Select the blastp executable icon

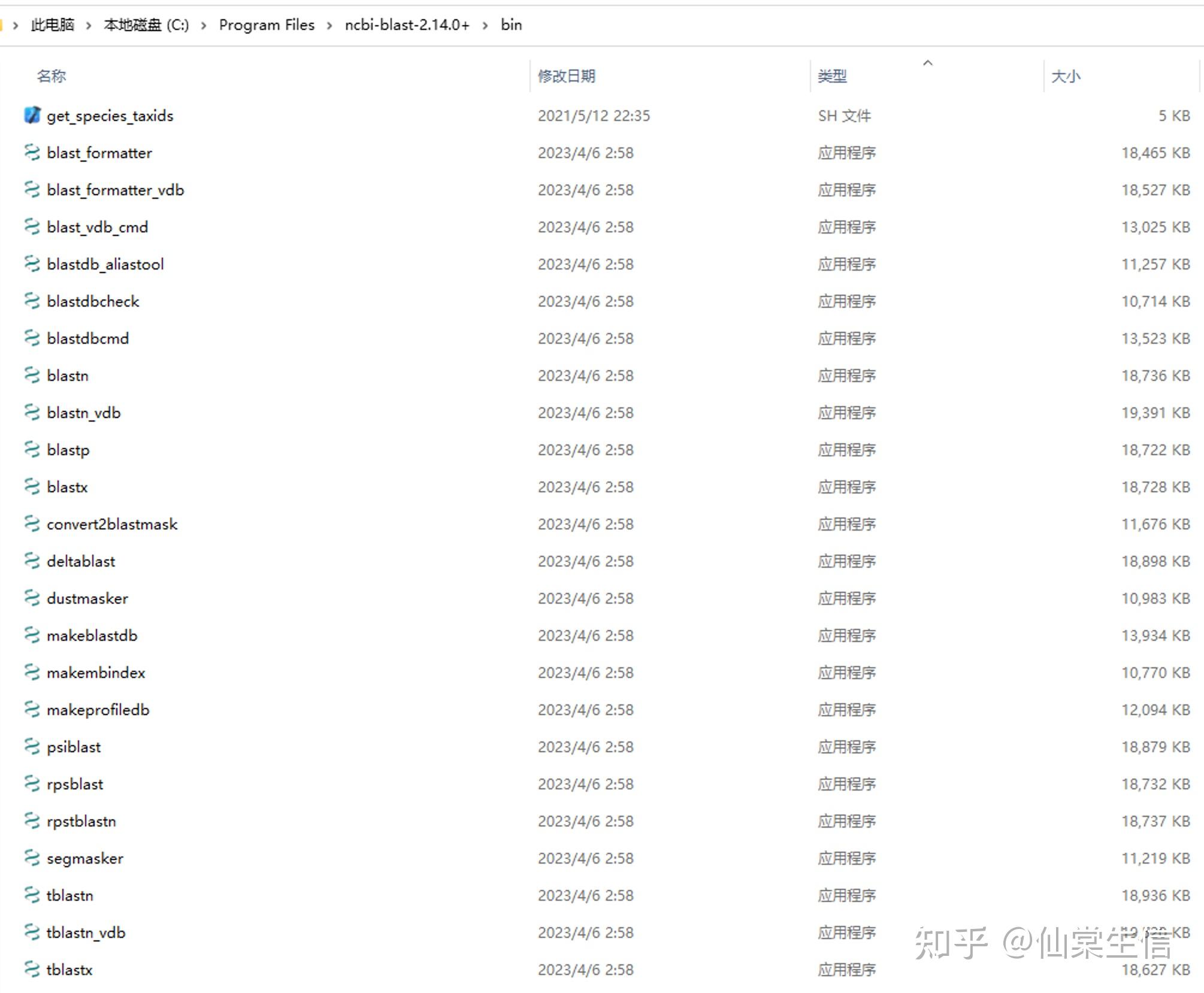(32, 449)
